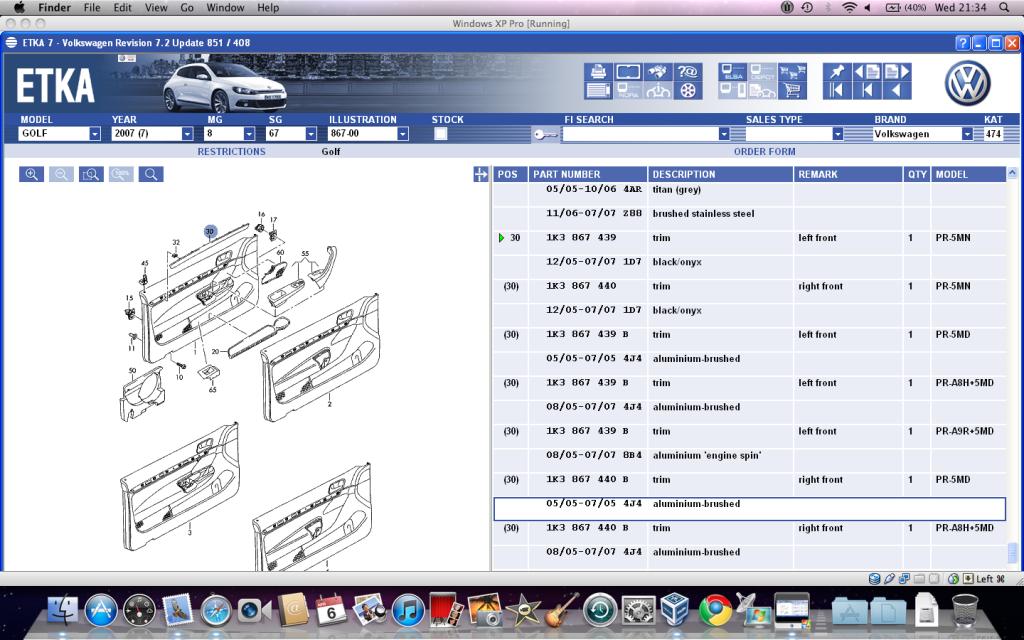
Task: Click the printer icon in ETKA toolbar
Action: [597, 71]
